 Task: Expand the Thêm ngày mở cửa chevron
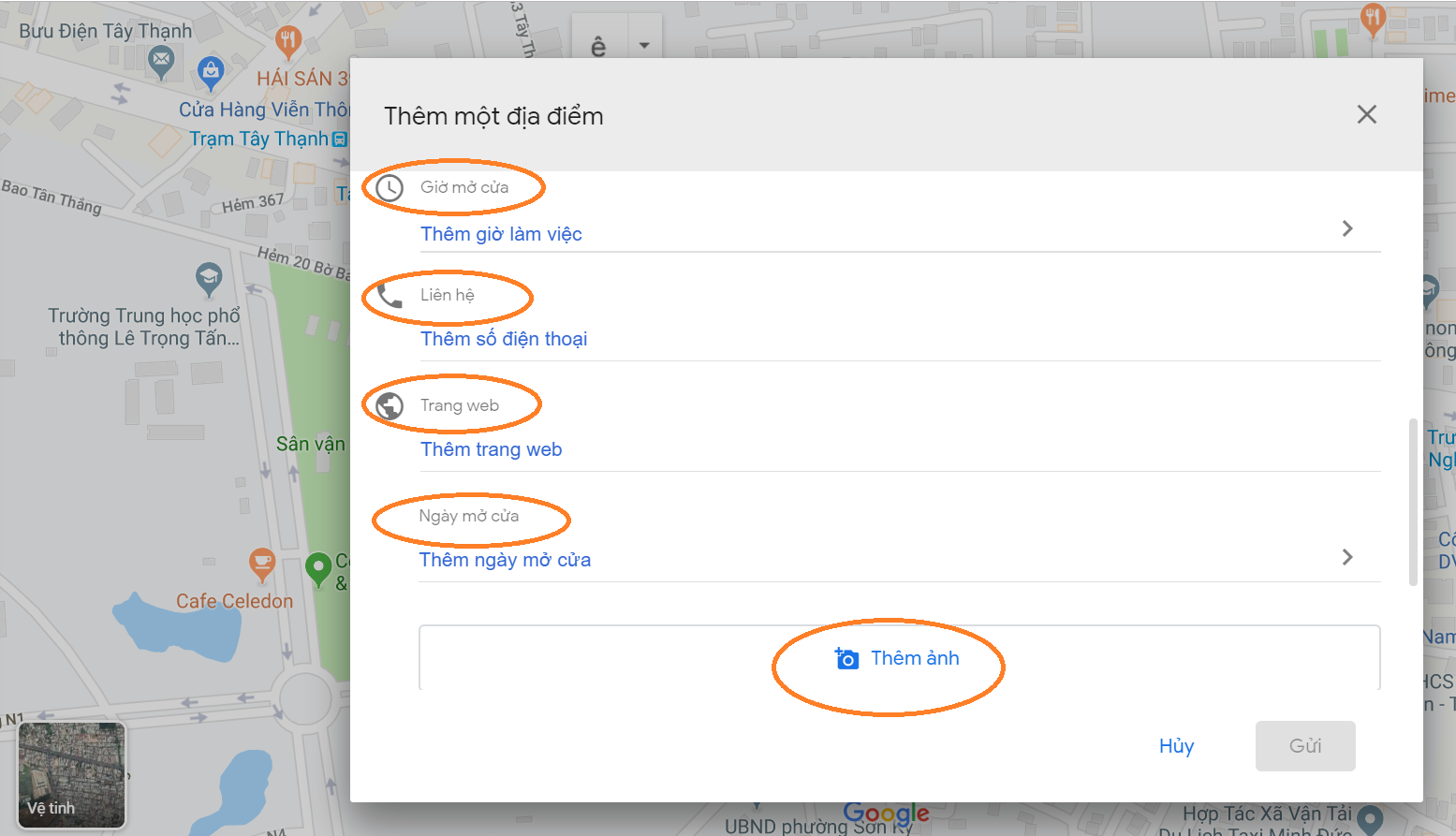1347,557
